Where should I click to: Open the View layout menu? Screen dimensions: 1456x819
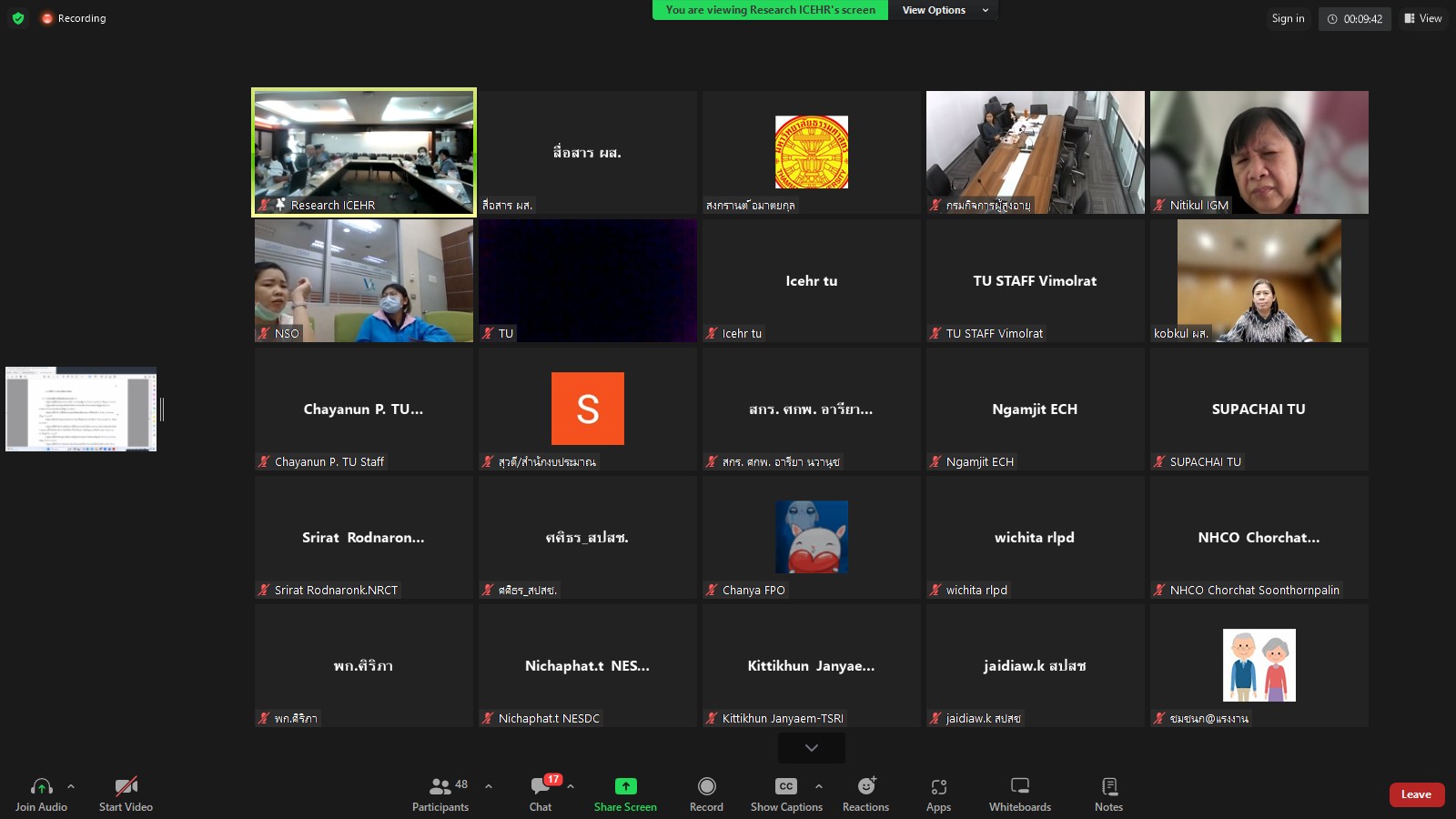(1423, 18)
